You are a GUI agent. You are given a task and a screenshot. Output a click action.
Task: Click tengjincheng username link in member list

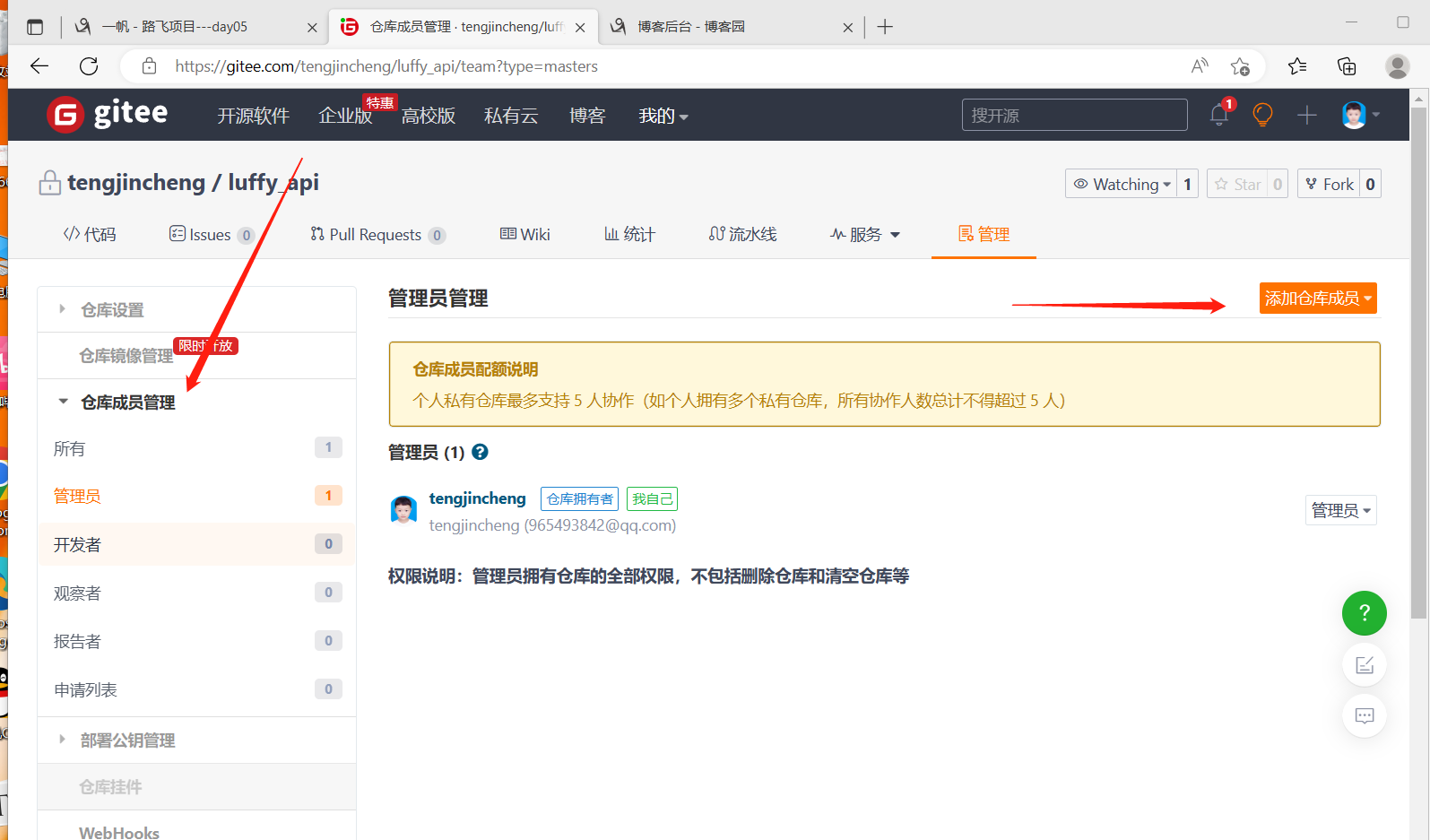(x=477, y=498)
